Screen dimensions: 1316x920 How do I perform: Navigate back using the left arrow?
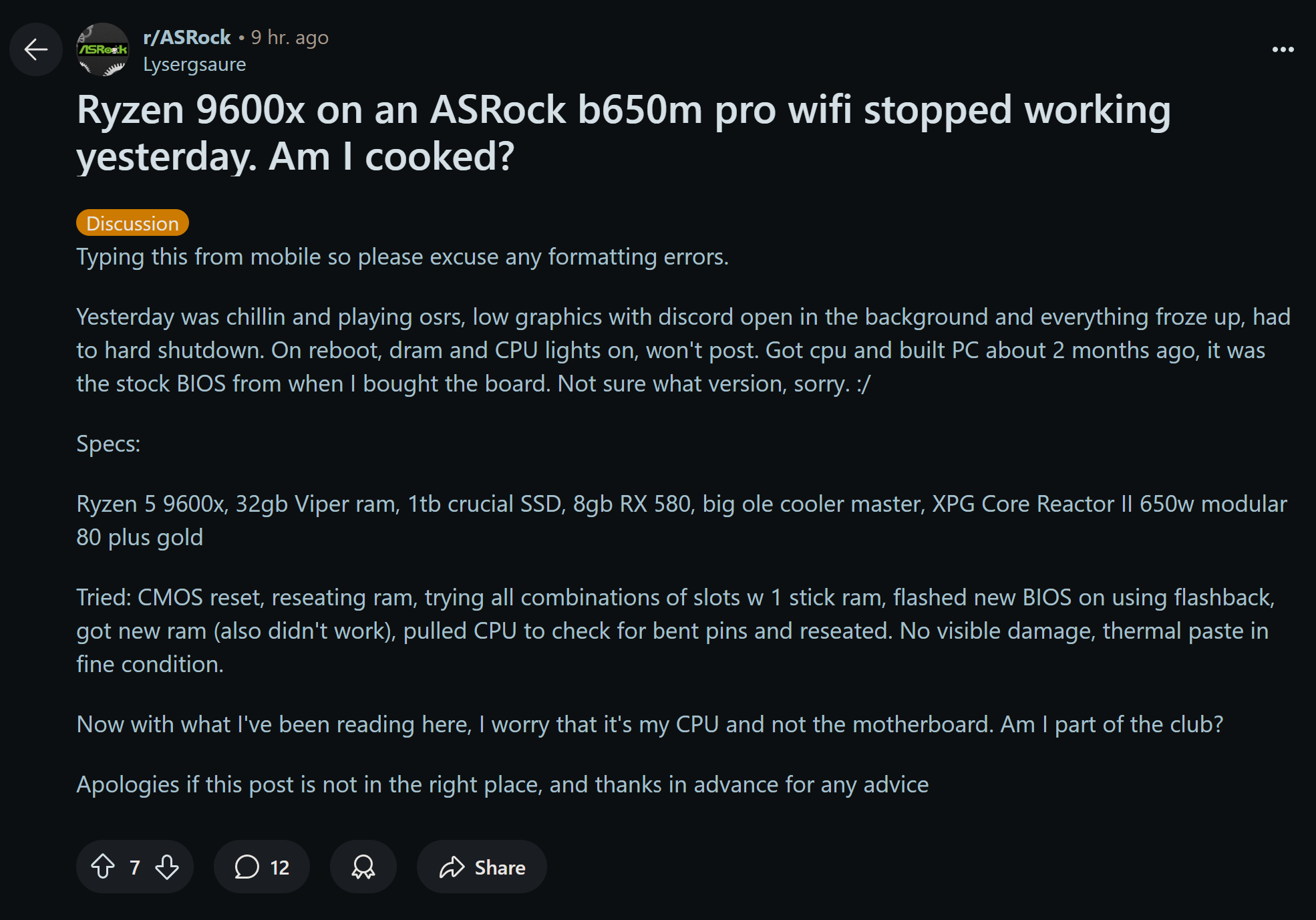pos(35,49)
